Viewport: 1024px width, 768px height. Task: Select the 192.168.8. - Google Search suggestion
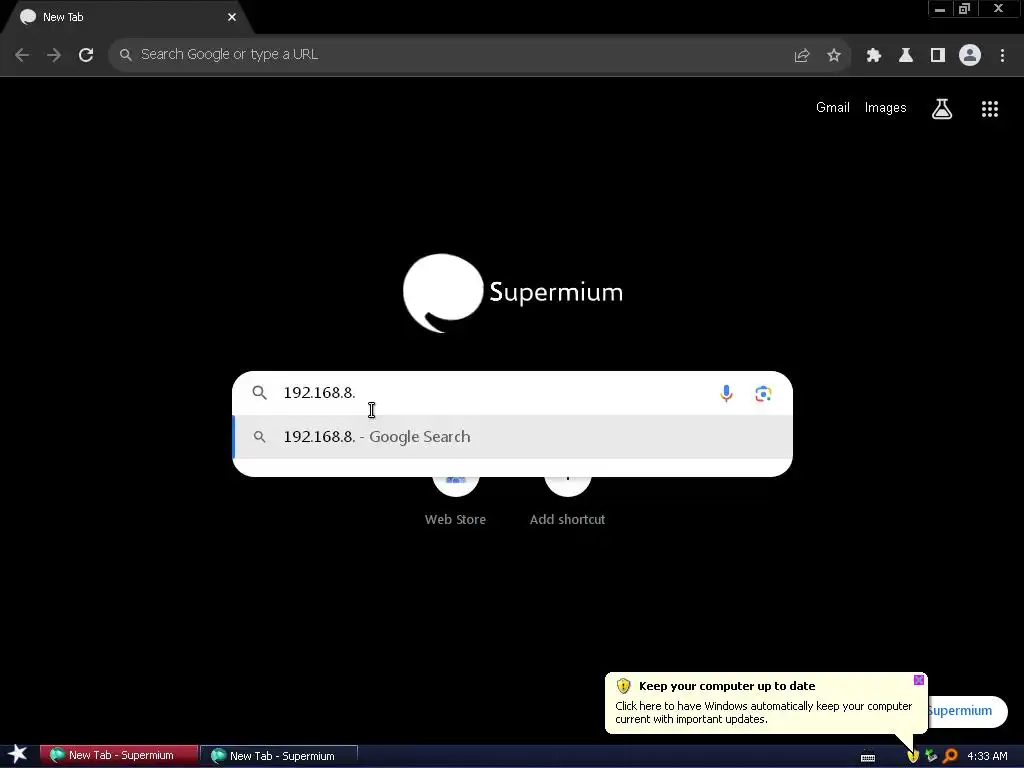click(513, 437)
